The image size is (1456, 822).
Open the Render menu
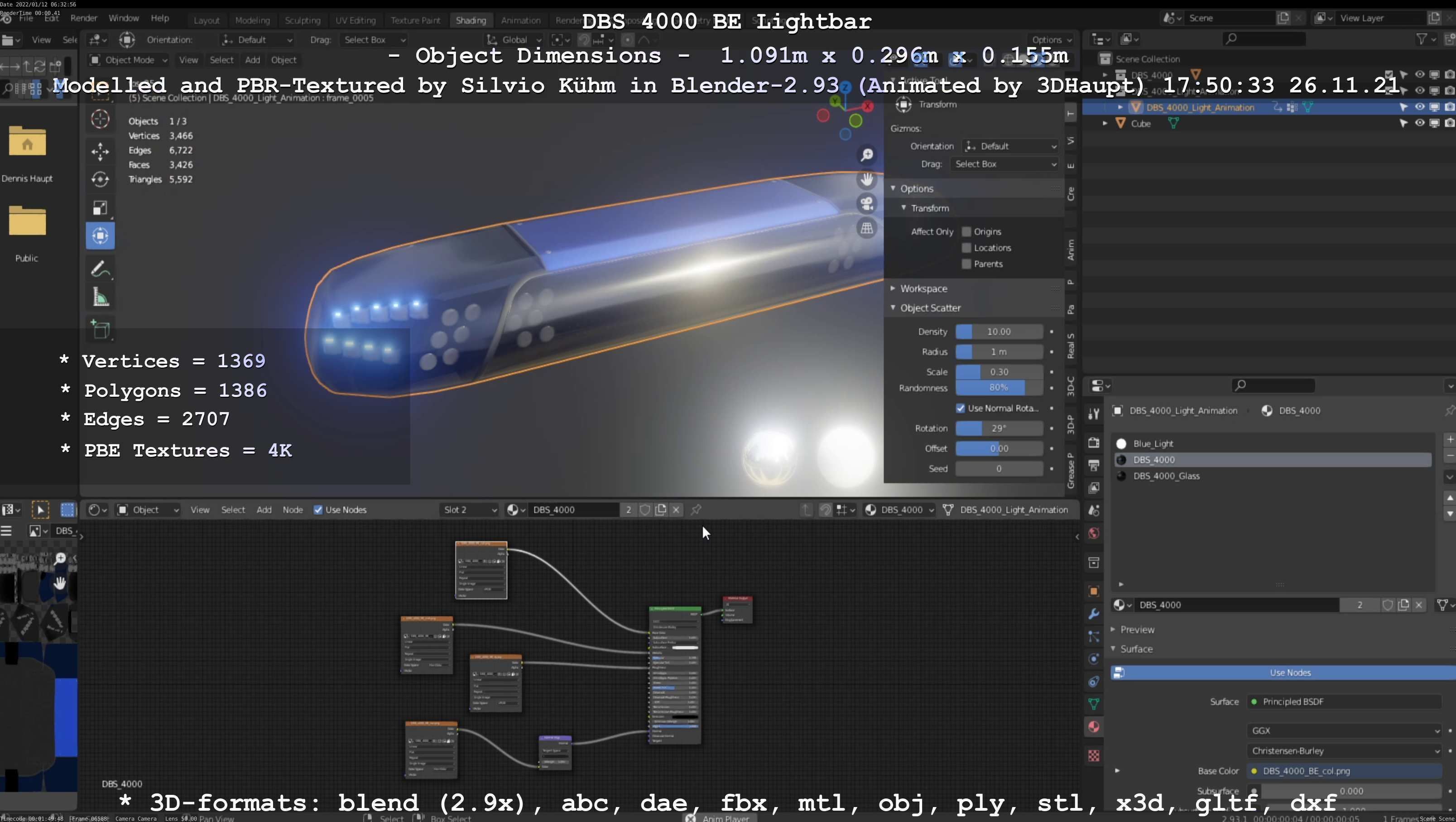[84, 18]
